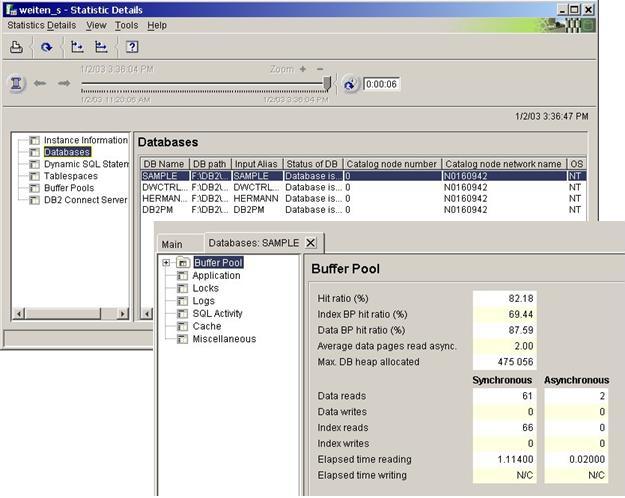
Task: Select Dynamic SQL Statements tree node
Action: 86,164
